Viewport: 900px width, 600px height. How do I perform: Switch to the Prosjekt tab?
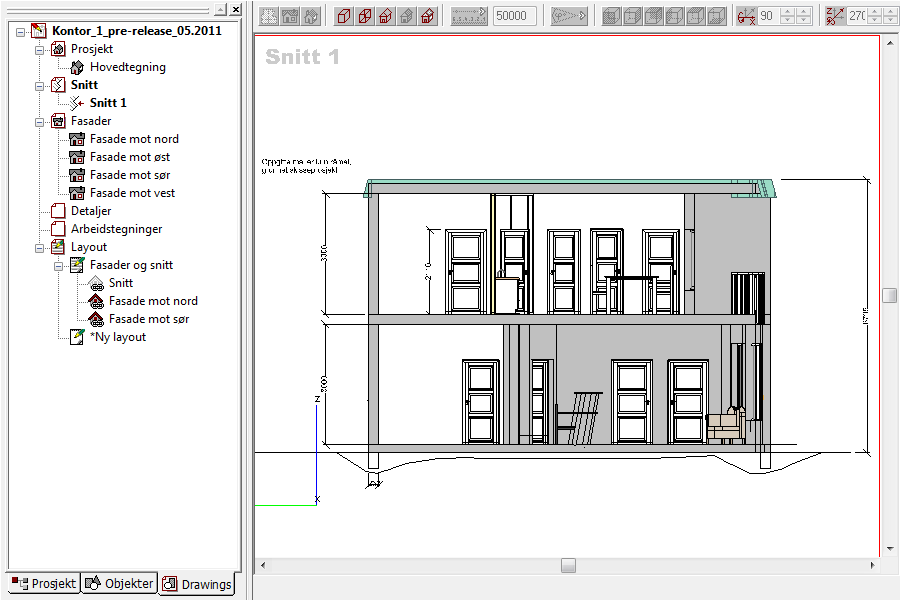click(x=44, y=583)
